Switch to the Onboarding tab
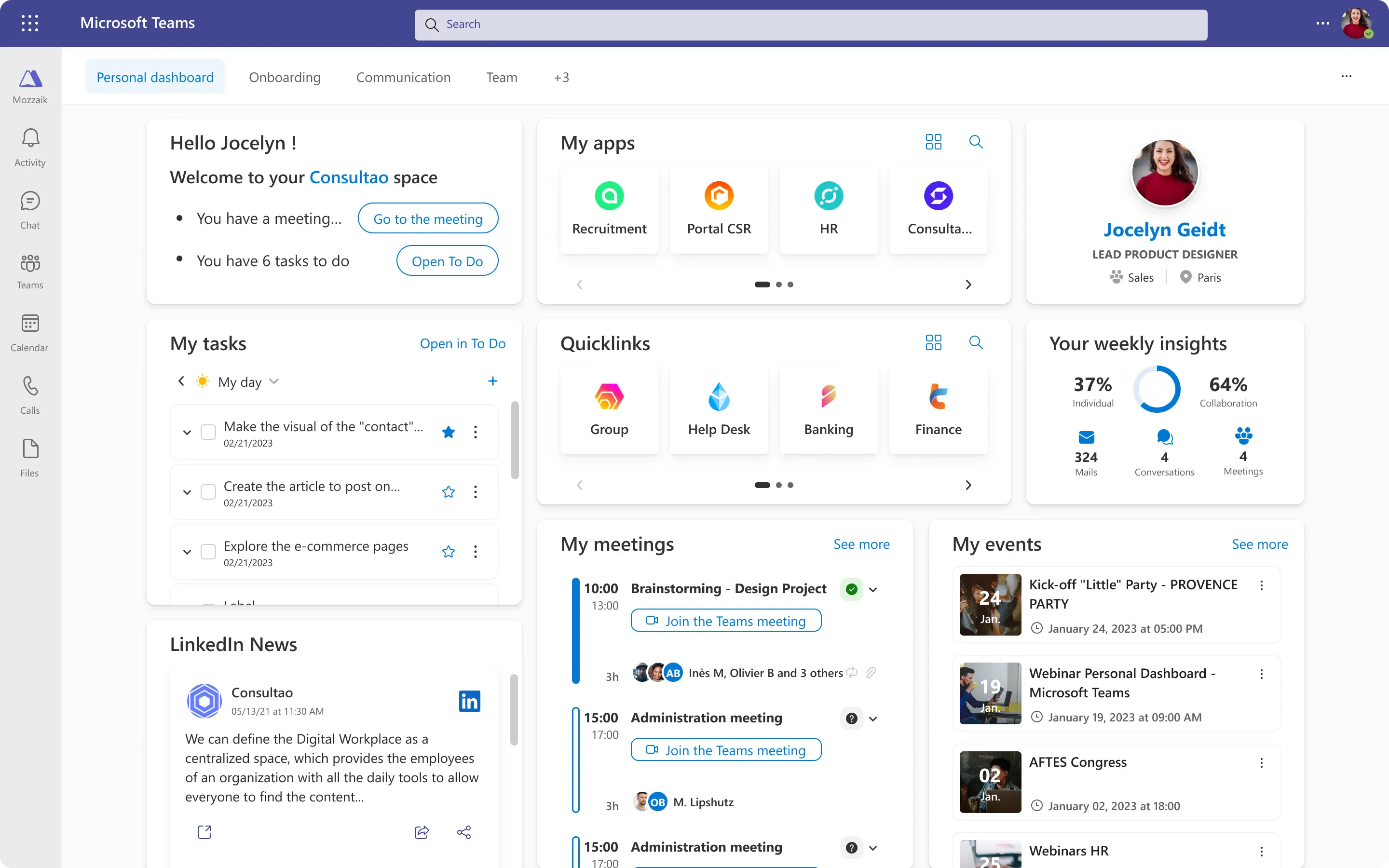This screenshot has height=868, width=1389. tap(285, 76)
